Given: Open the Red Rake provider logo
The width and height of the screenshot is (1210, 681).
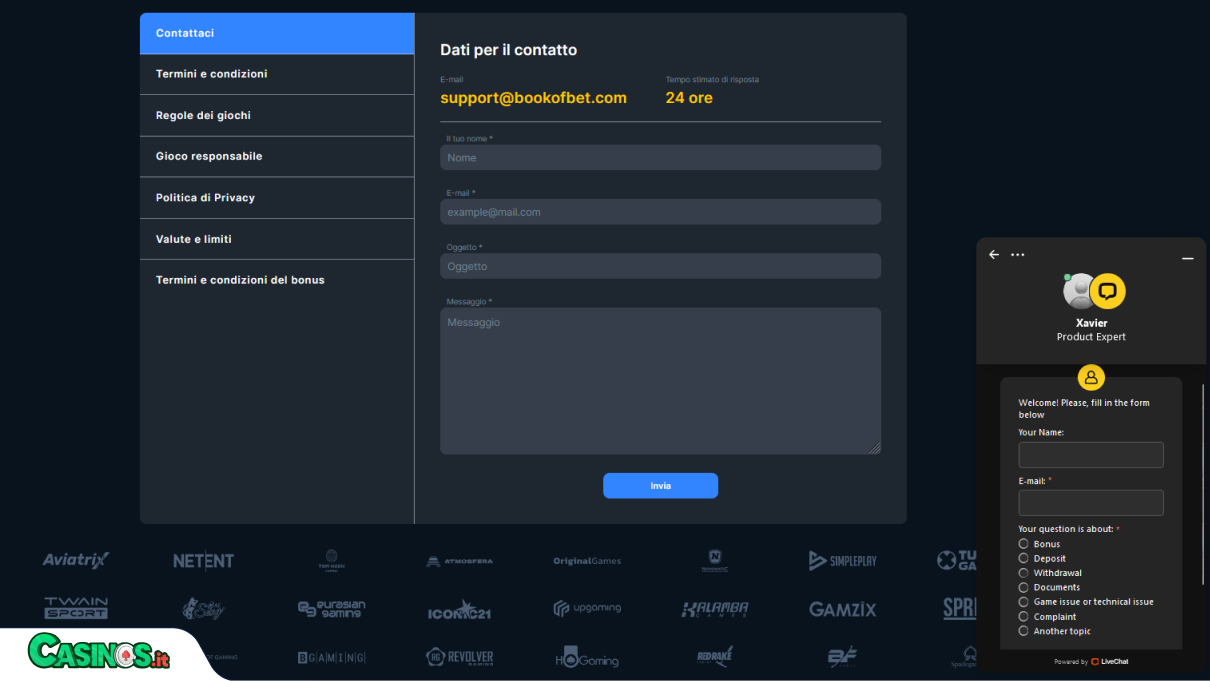Looking at the screenshot, I should (715, 657).
